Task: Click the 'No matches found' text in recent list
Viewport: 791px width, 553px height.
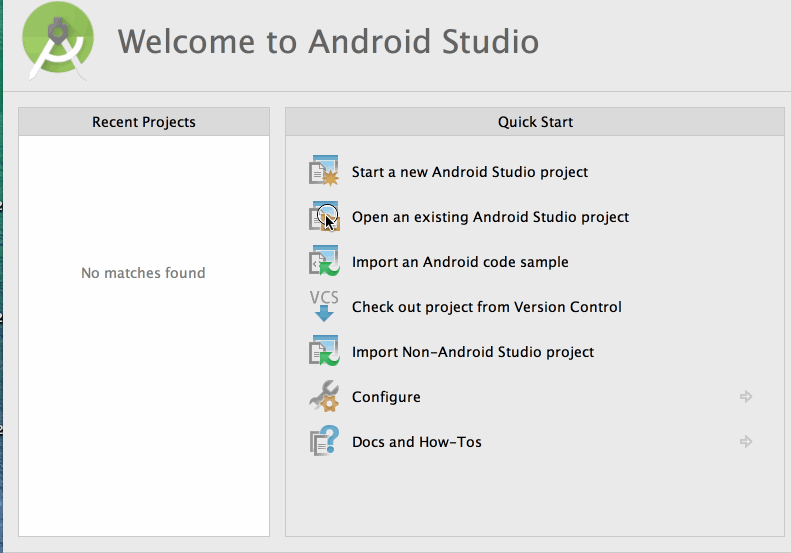Action: tap(143, 273)
